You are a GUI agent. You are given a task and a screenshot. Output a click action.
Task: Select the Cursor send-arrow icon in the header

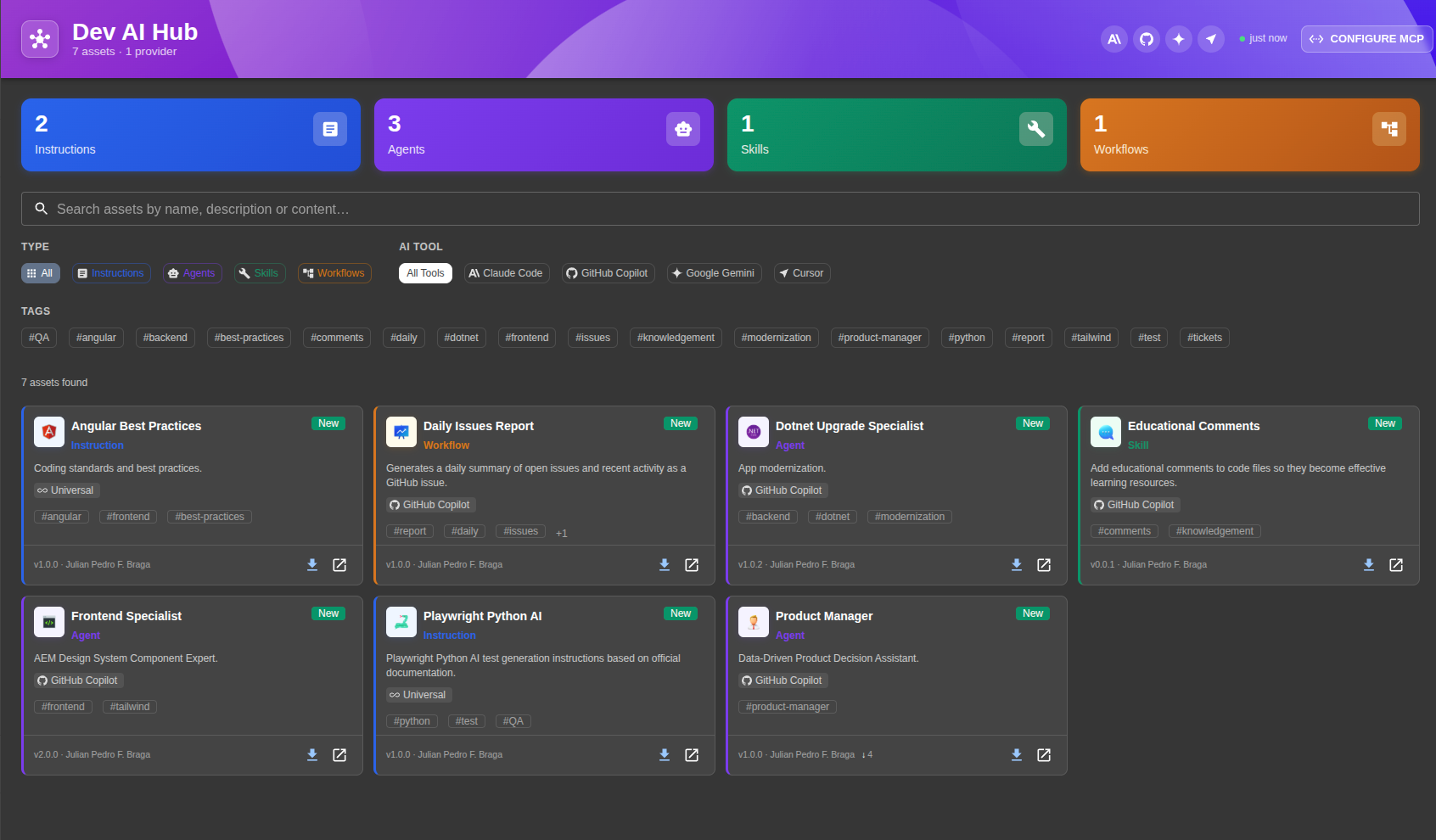click(x=1211, y=39)
